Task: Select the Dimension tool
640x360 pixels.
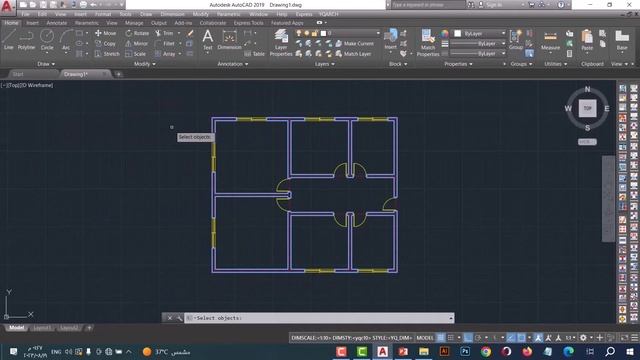Action: coord(229,40)
